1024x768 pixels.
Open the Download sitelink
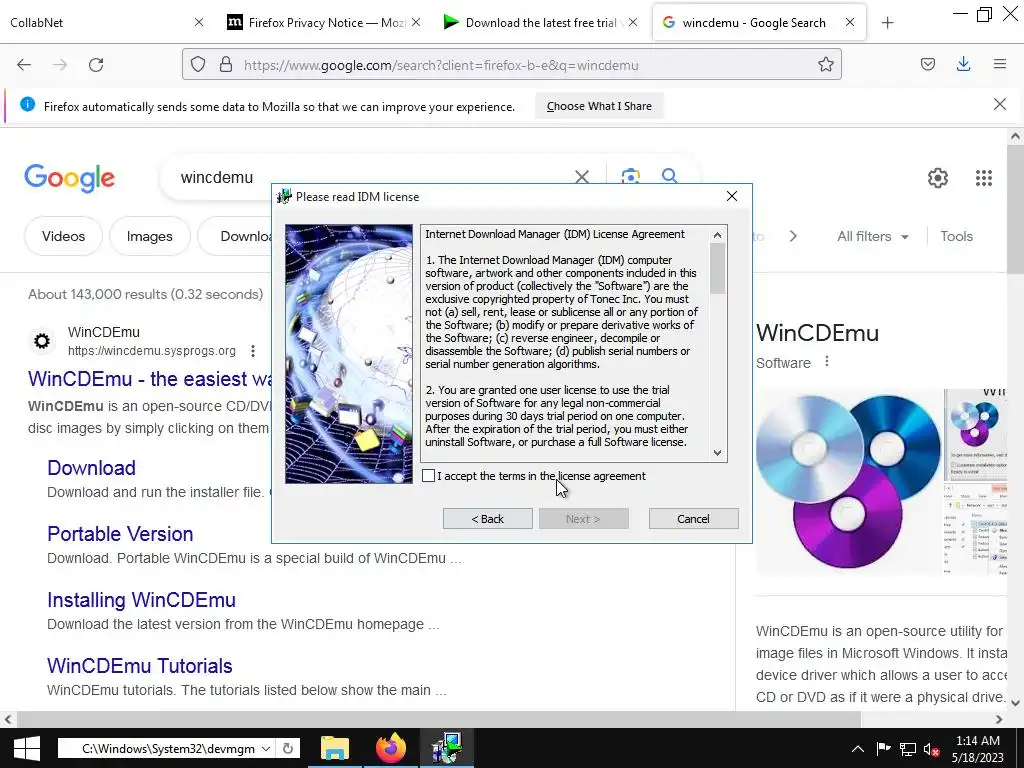pyautogui.click(x=91, y=468)
